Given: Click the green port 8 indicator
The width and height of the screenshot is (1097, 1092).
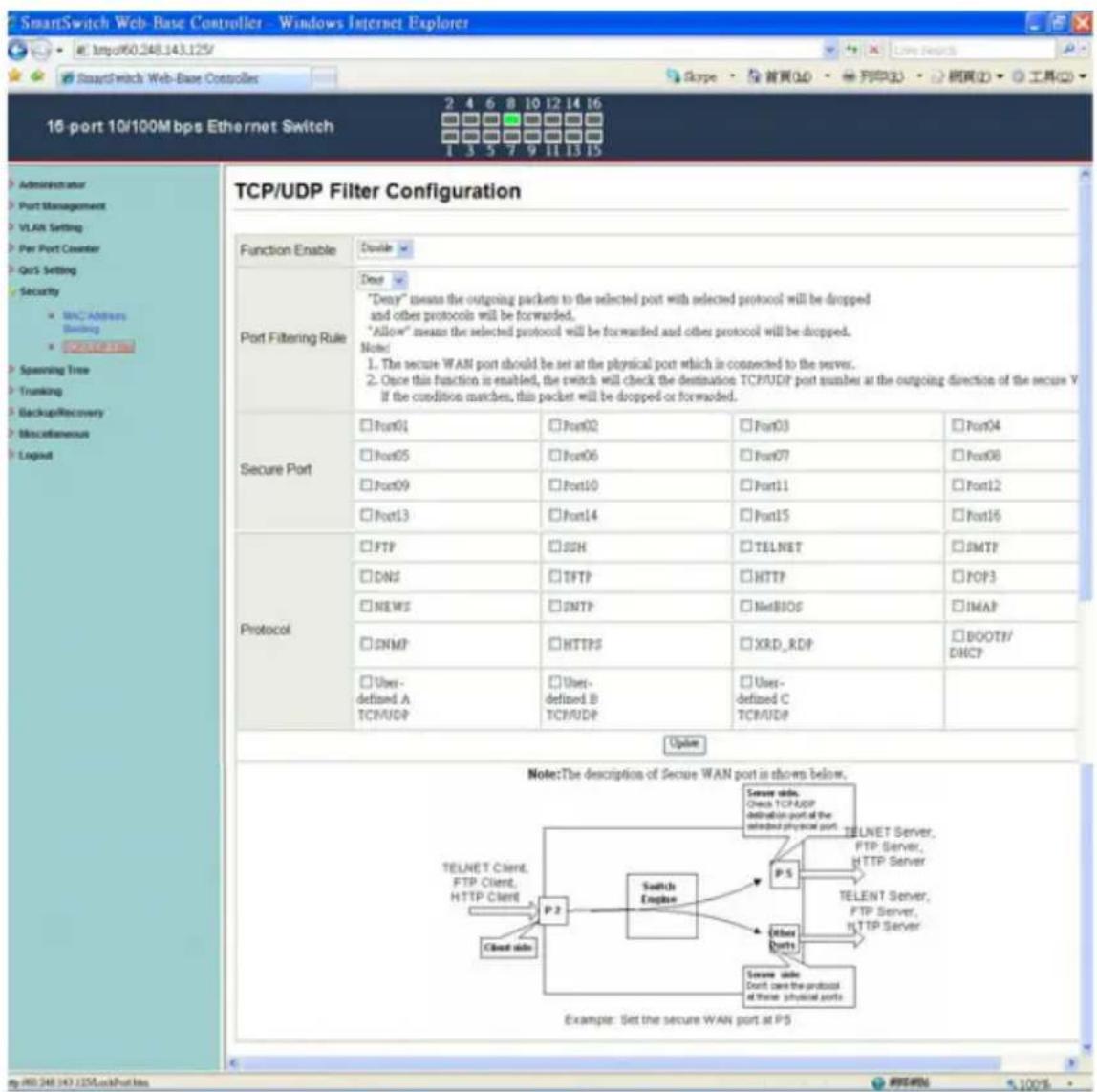Looking at the screenshot, I should coord(511,118).
